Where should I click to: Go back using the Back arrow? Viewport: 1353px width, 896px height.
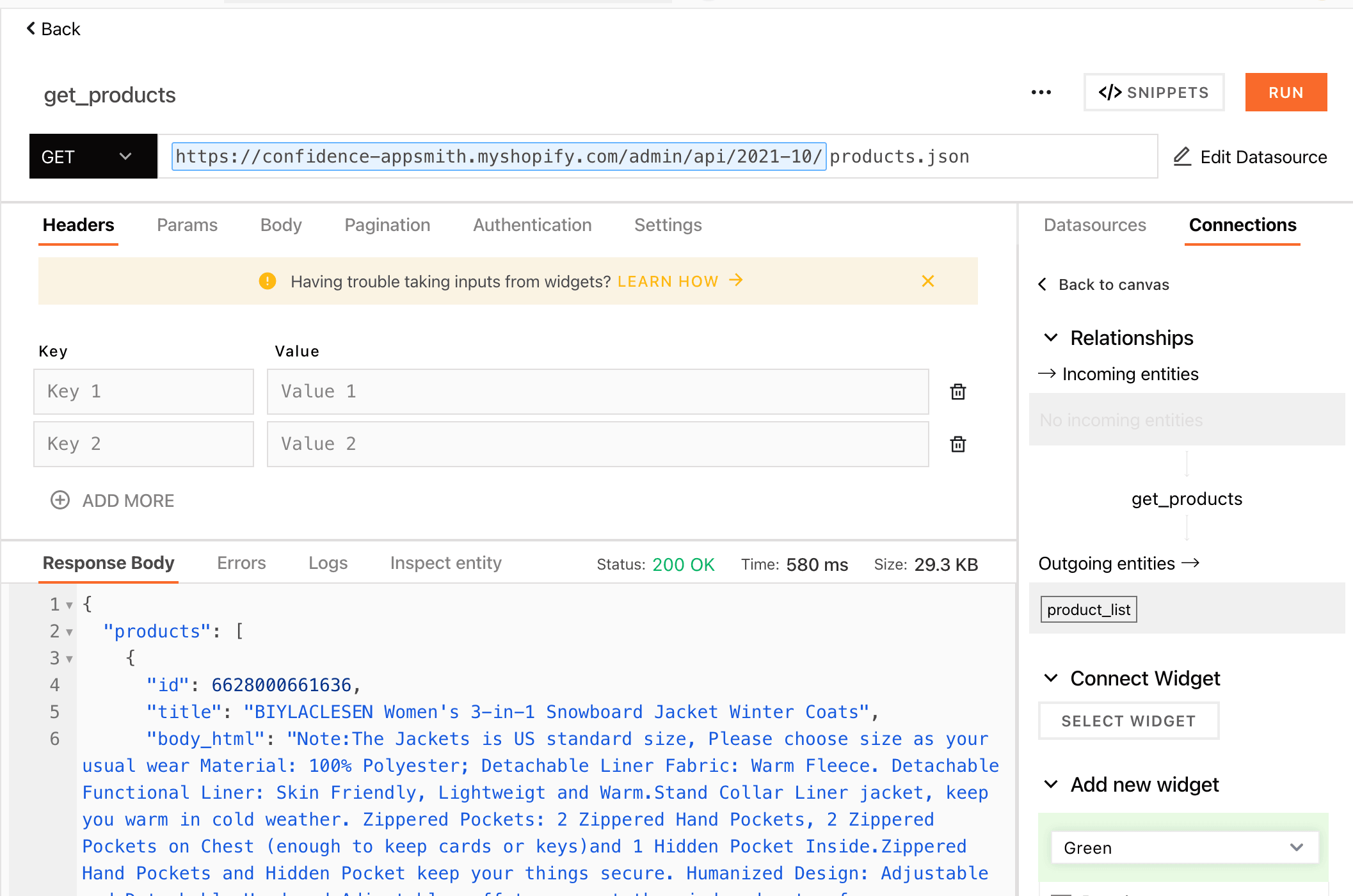click(x=31, y=29)
